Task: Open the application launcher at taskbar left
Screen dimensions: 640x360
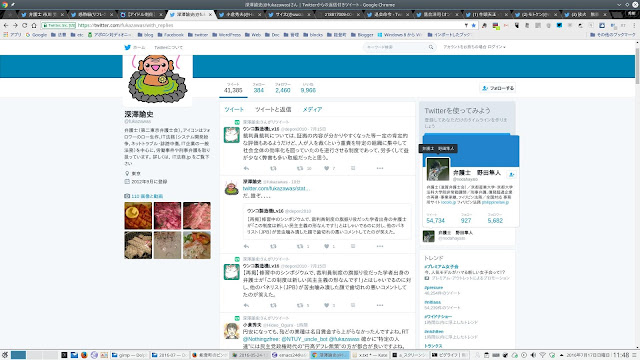Action: pos(4,355)
